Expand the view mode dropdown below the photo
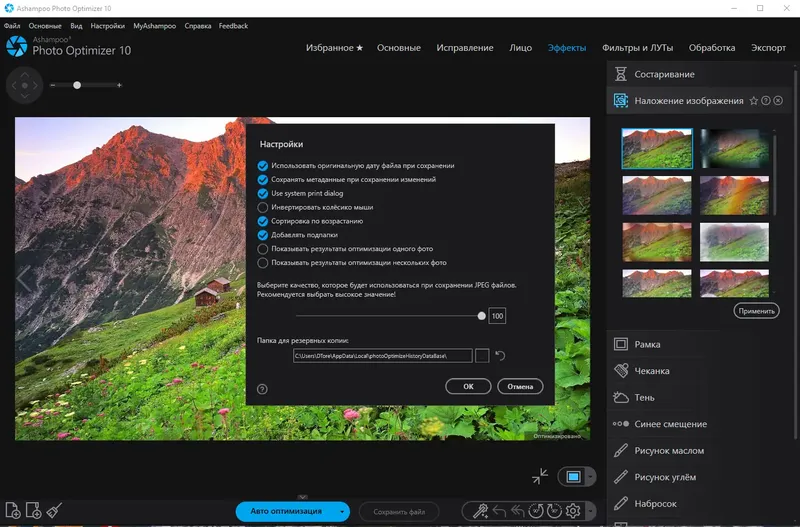The image size is (800, 527). click(590, 477)
